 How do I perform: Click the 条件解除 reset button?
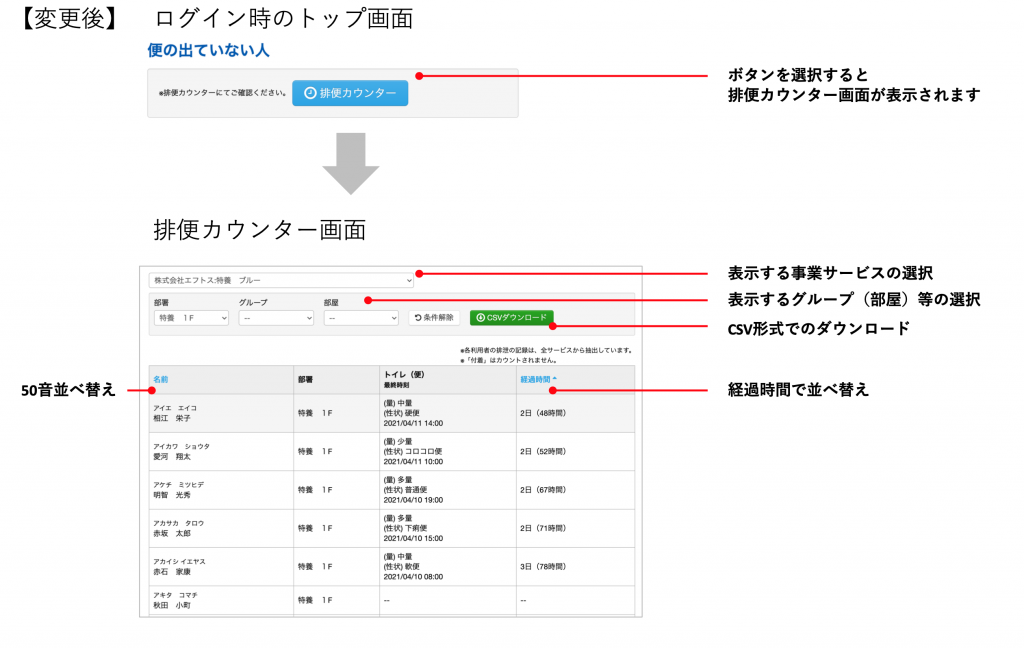(x=434, y=318)
